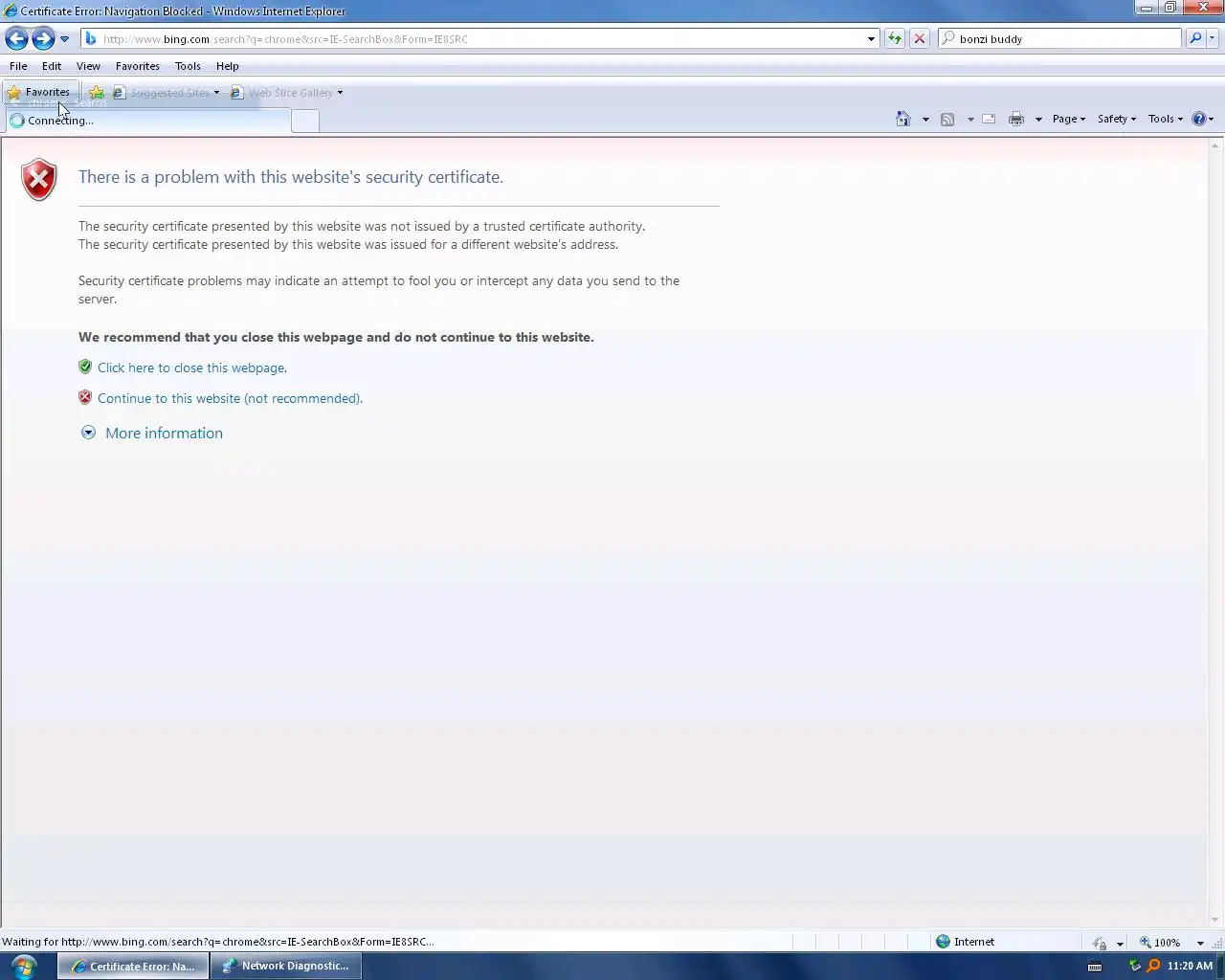This screenshot has width=1225, height=980.
Task: Click the vertical scrollbar down arrow
Action: tap(1215, 920)
